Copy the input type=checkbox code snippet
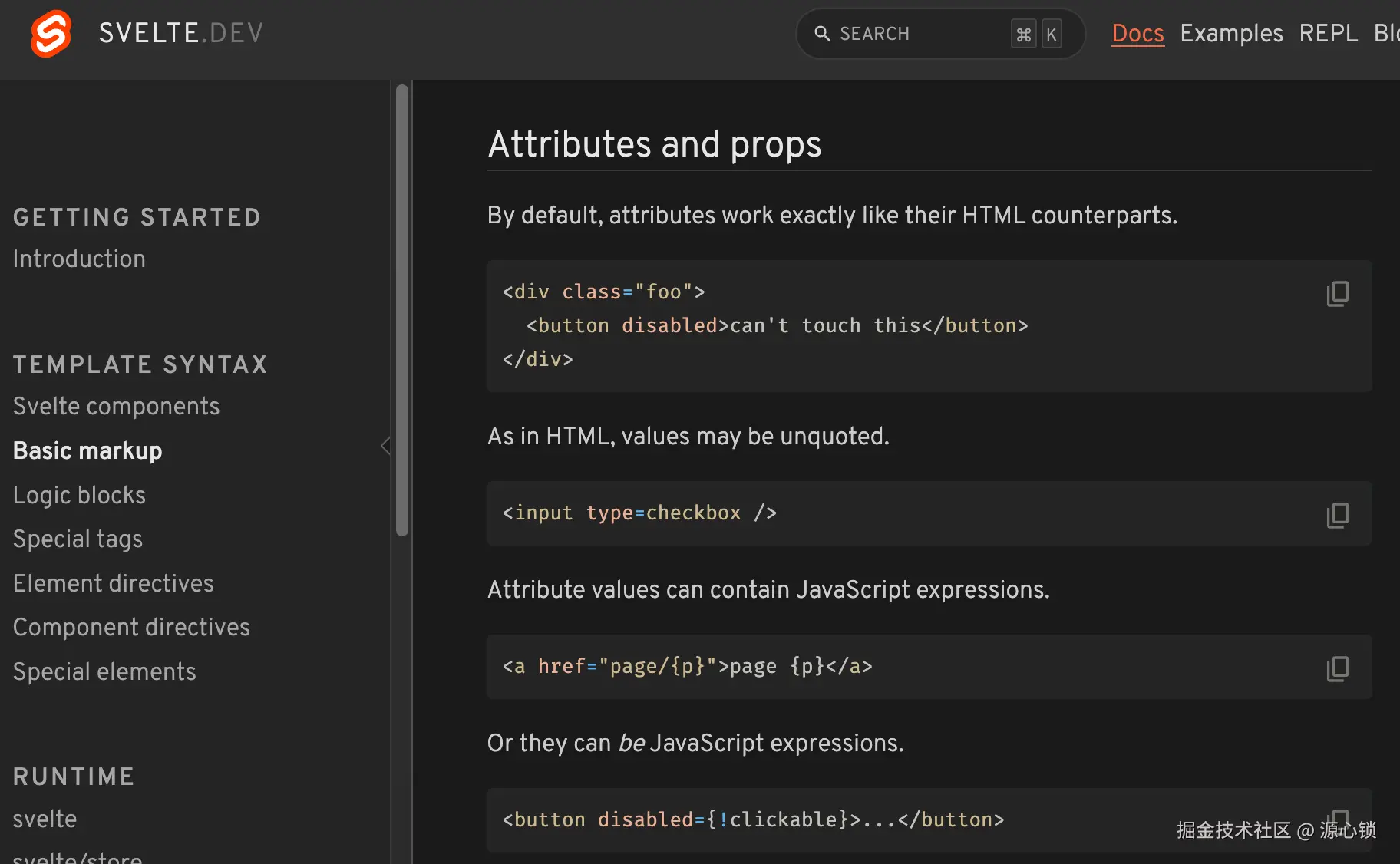The image size is (1400, 864). click(x=1337, y=515)
